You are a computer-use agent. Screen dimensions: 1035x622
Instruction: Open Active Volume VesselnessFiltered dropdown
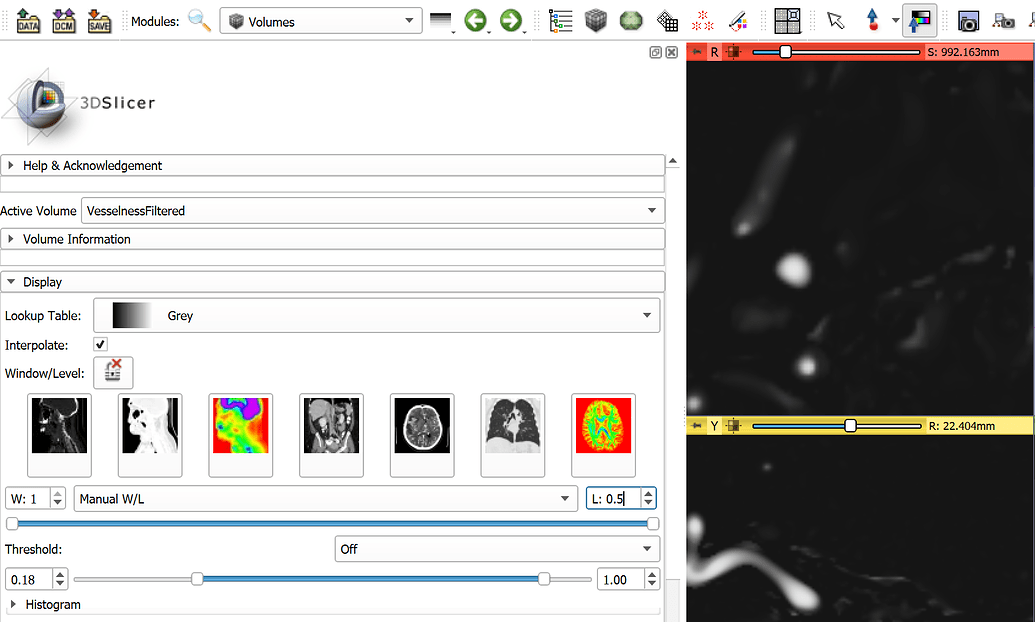point(372,211)
